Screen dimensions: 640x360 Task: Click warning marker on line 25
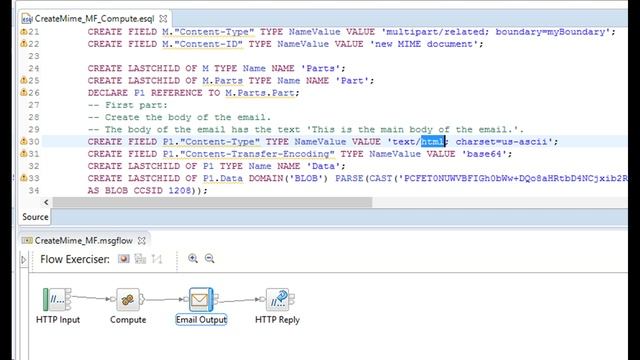click(24, 80)
